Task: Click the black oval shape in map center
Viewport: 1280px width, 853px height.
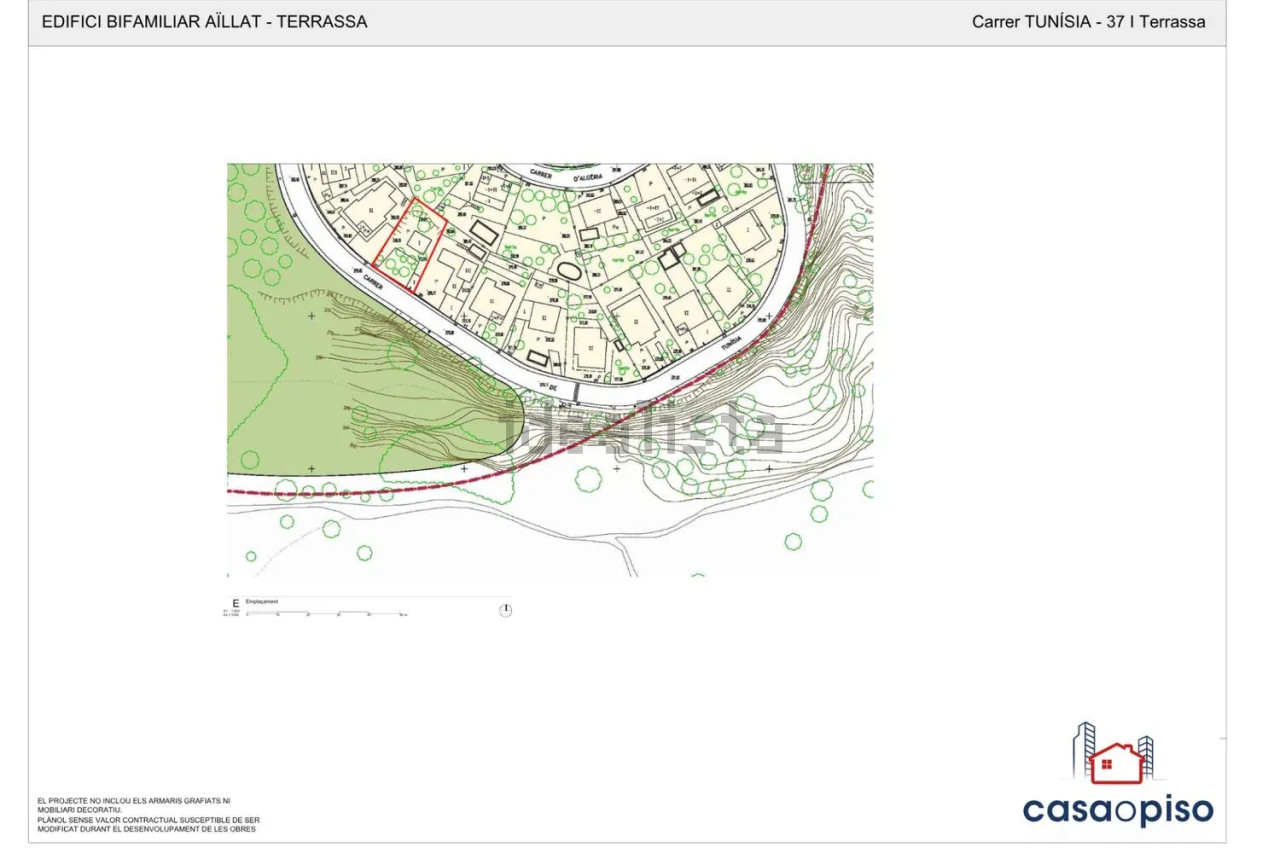Action: pyautogui.click(x=568, y=270)
